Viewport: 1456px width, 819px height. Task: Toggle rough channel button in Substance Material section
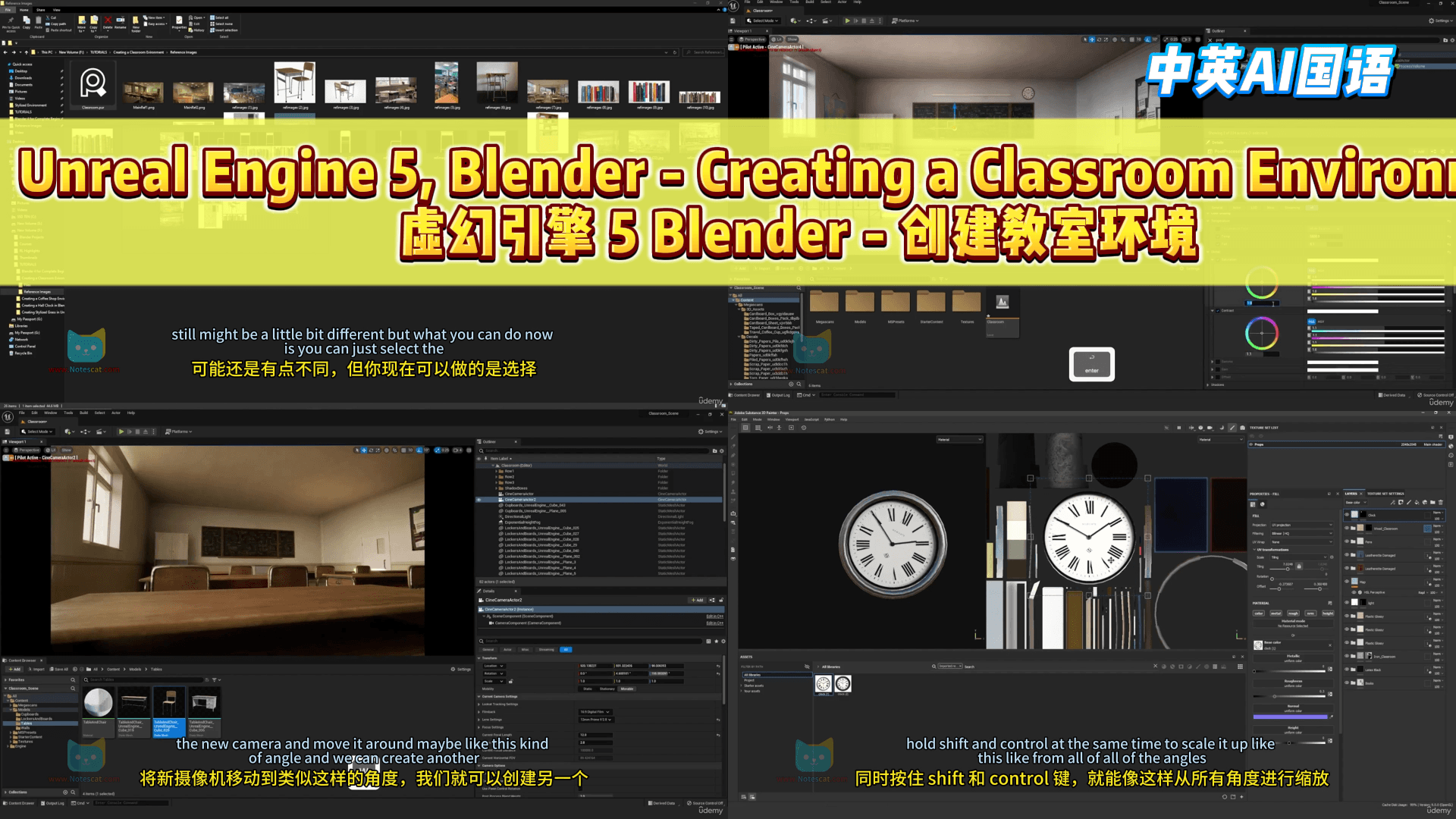click(x=1293, y=613)
